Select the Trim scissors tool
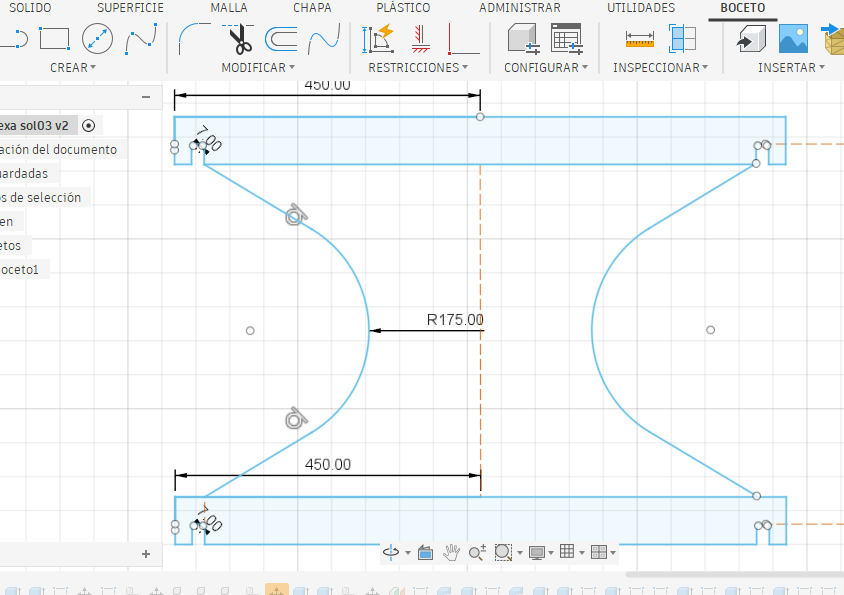The width and height of the screenshot is (844, 595). 238,39
